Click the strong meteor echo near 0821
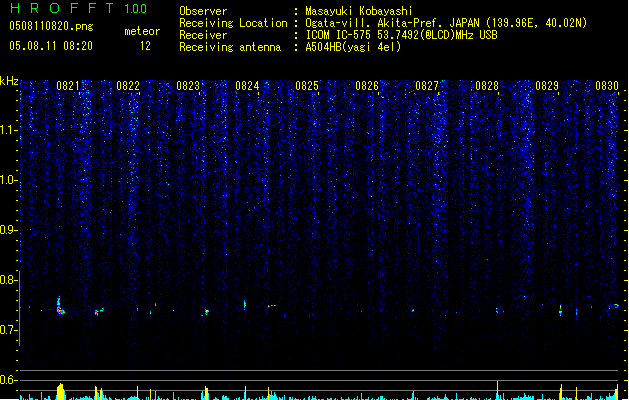Image resolution: width=629 pixels, height=400 pixels. tap(60, 307)
